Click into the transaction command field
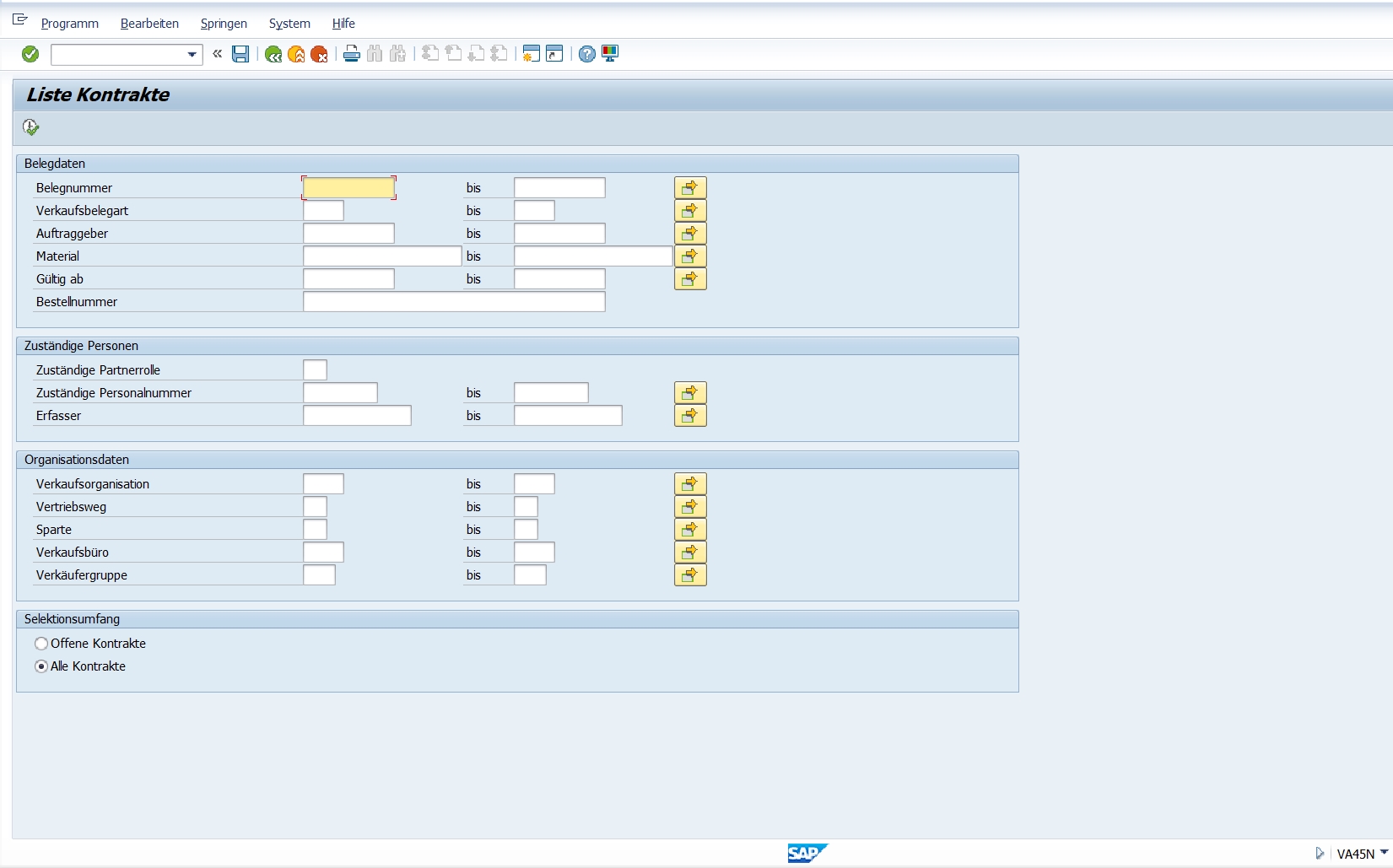Screen dimensions: 1393x868 click(118, 55)
